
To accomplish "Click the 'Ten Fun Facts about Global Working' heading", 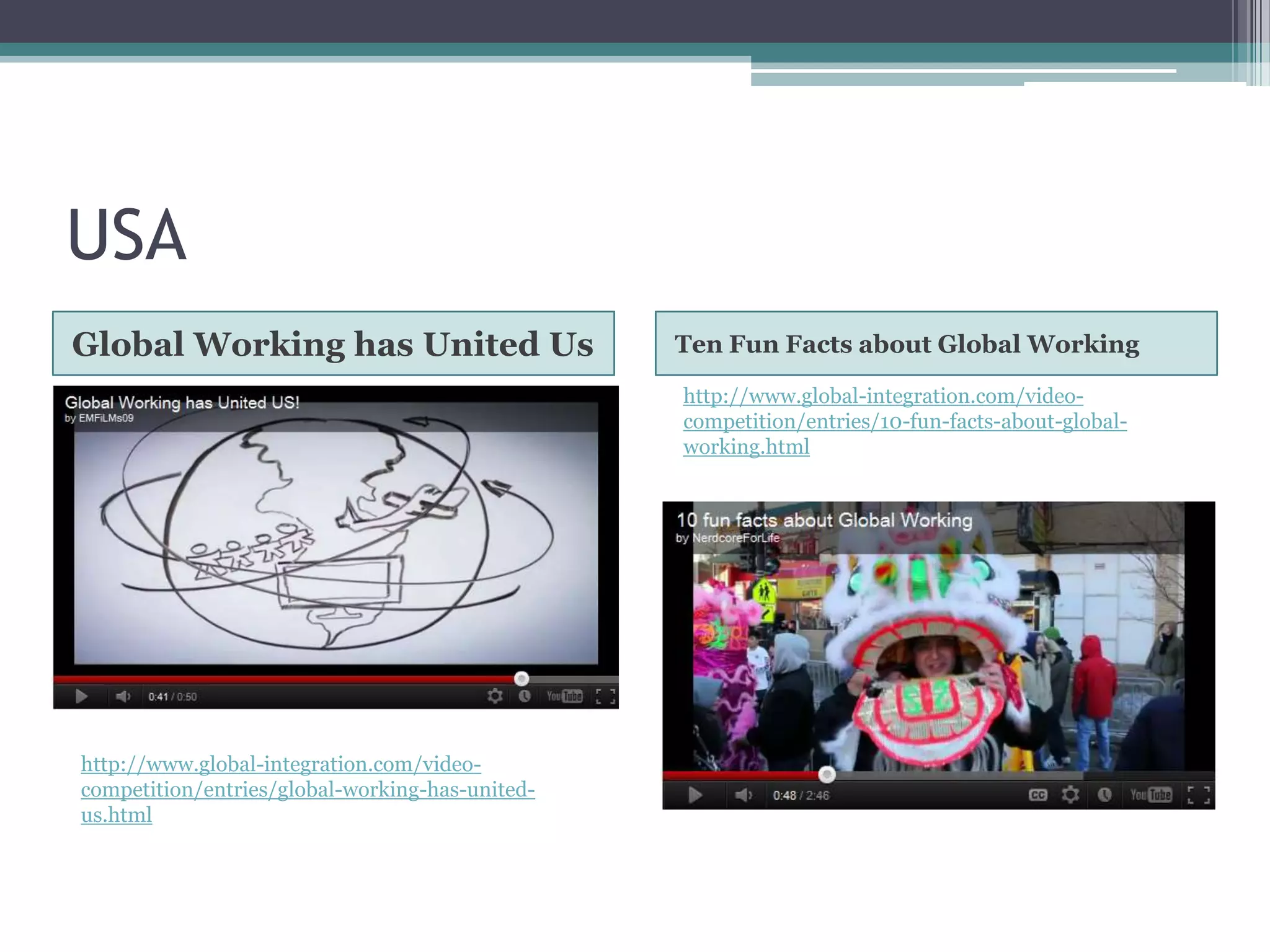I will (907, 344).
